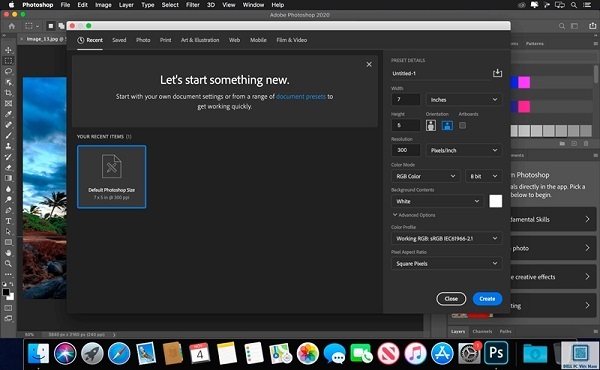Image resolution: width=600 pixels, height=370 pixels.
Task: Open the Pixels/Inch resolution units dropdown
Action: [x=463, y=150]
